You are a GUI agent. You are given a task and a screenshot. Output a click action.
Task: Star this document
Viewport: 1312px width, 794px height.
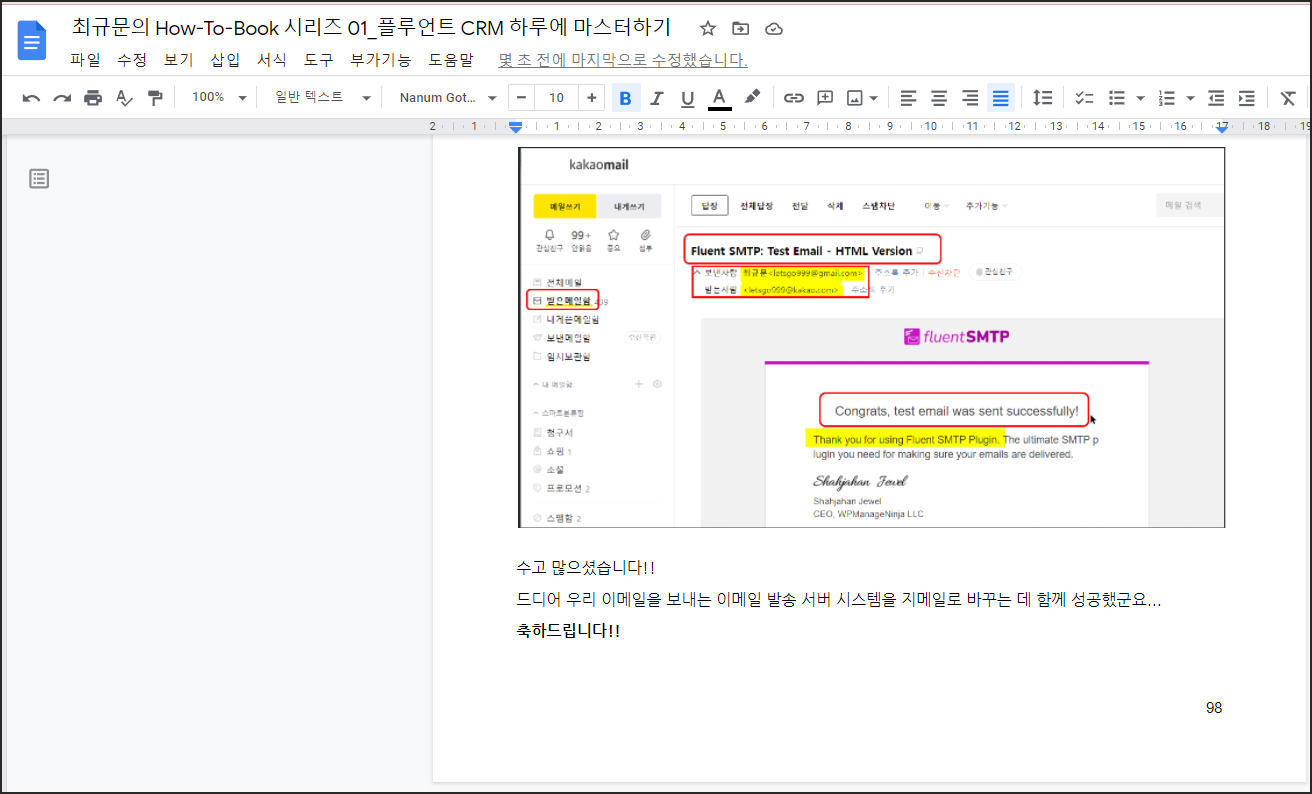click(708, 28)
